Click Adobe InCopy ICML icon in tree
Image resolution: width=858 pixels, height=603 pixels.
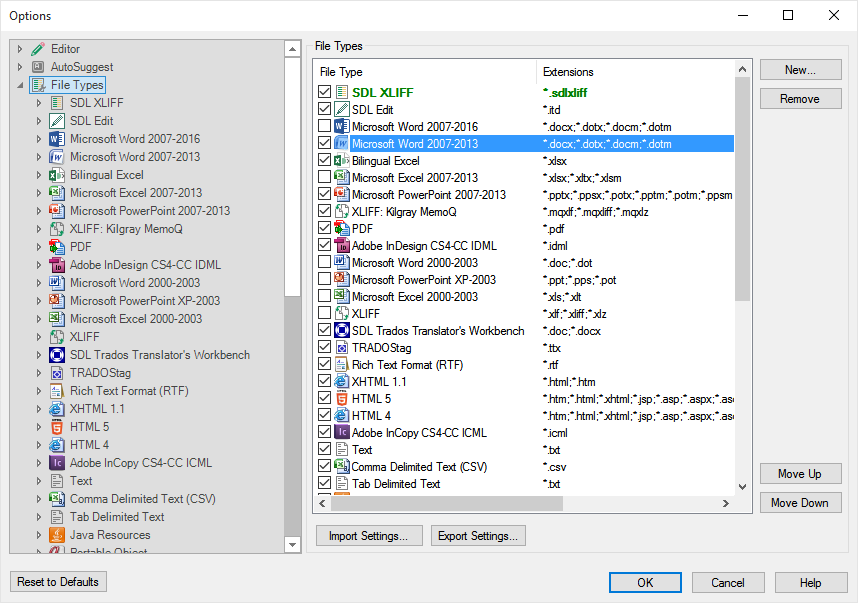(x=57, y=463)
